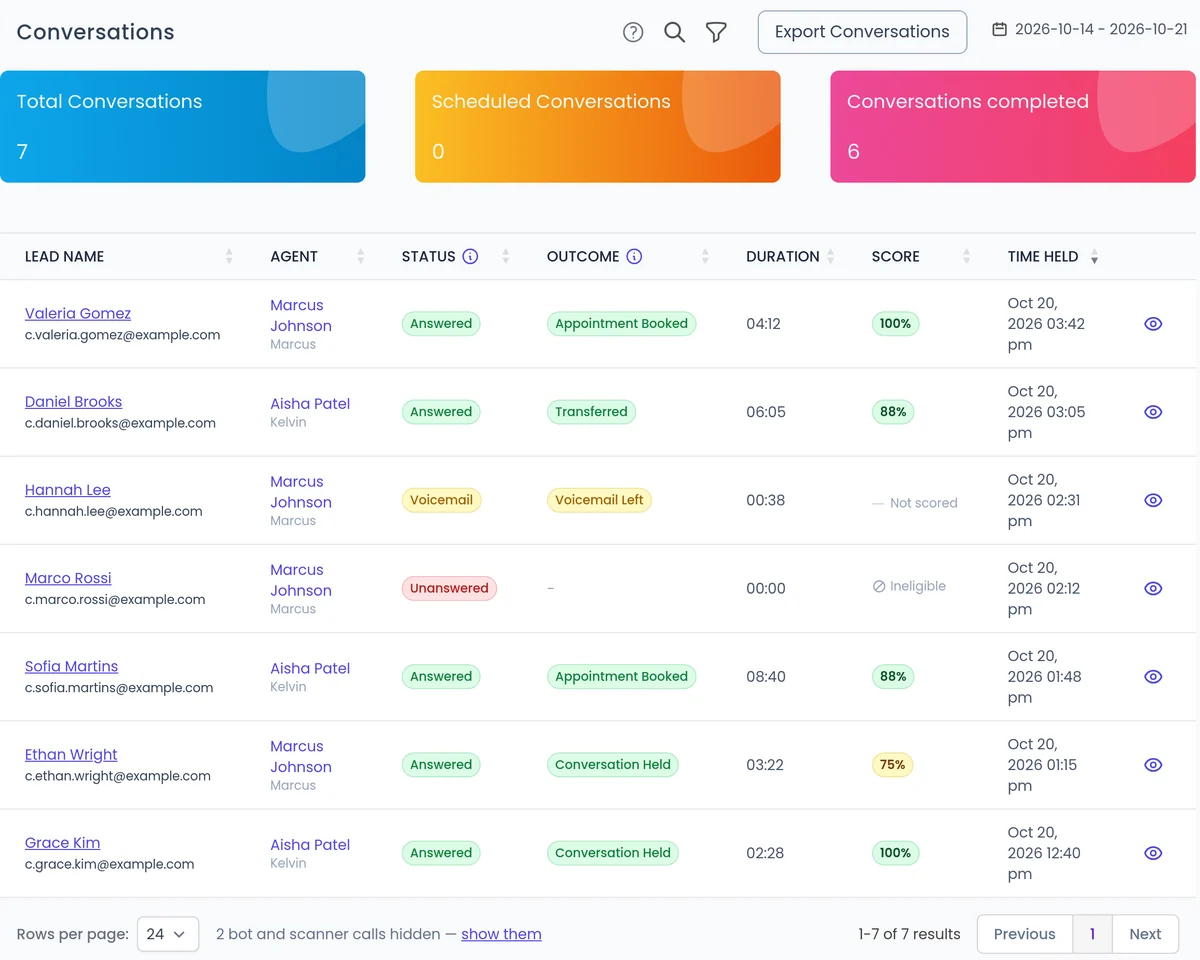Click the Ineligible icon in Marco Rossi row

(879, 587)
